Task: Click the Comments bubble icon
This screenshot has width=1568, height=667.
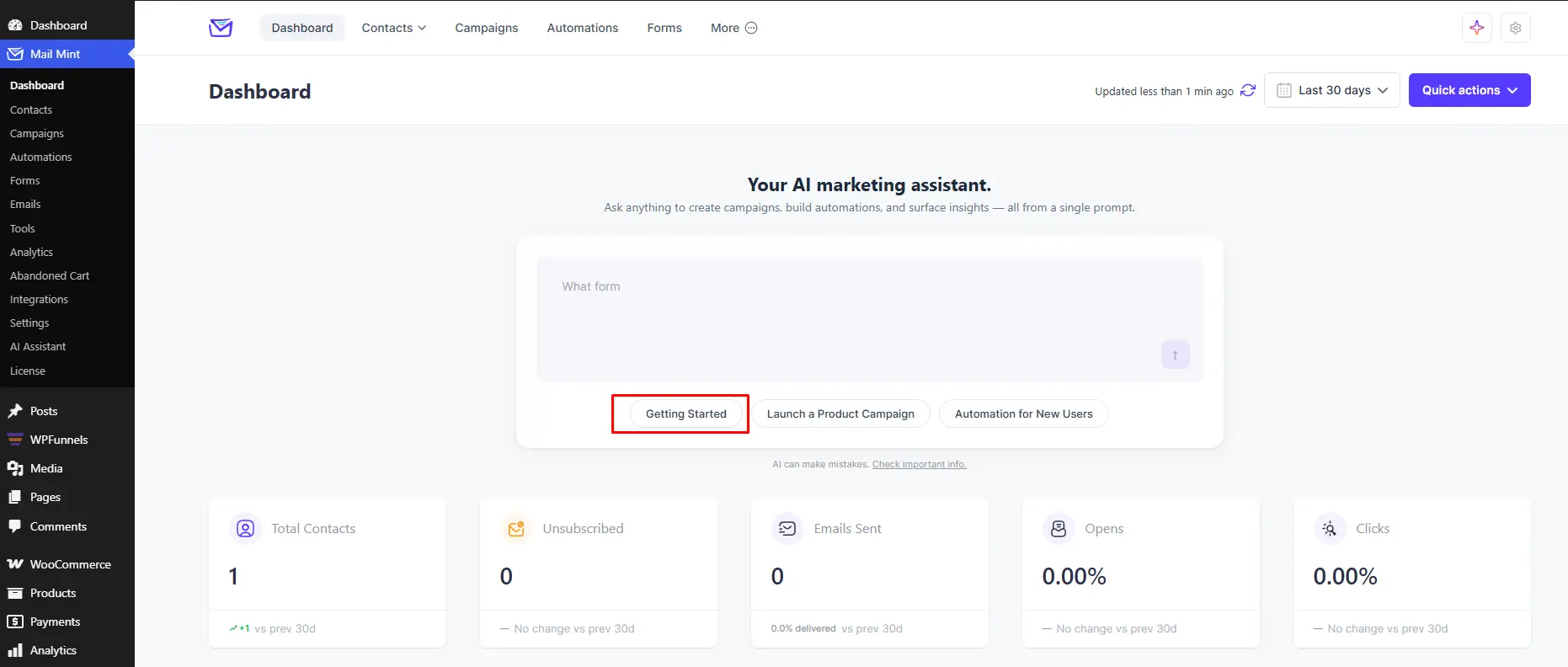Action: (x=15, y=526)
